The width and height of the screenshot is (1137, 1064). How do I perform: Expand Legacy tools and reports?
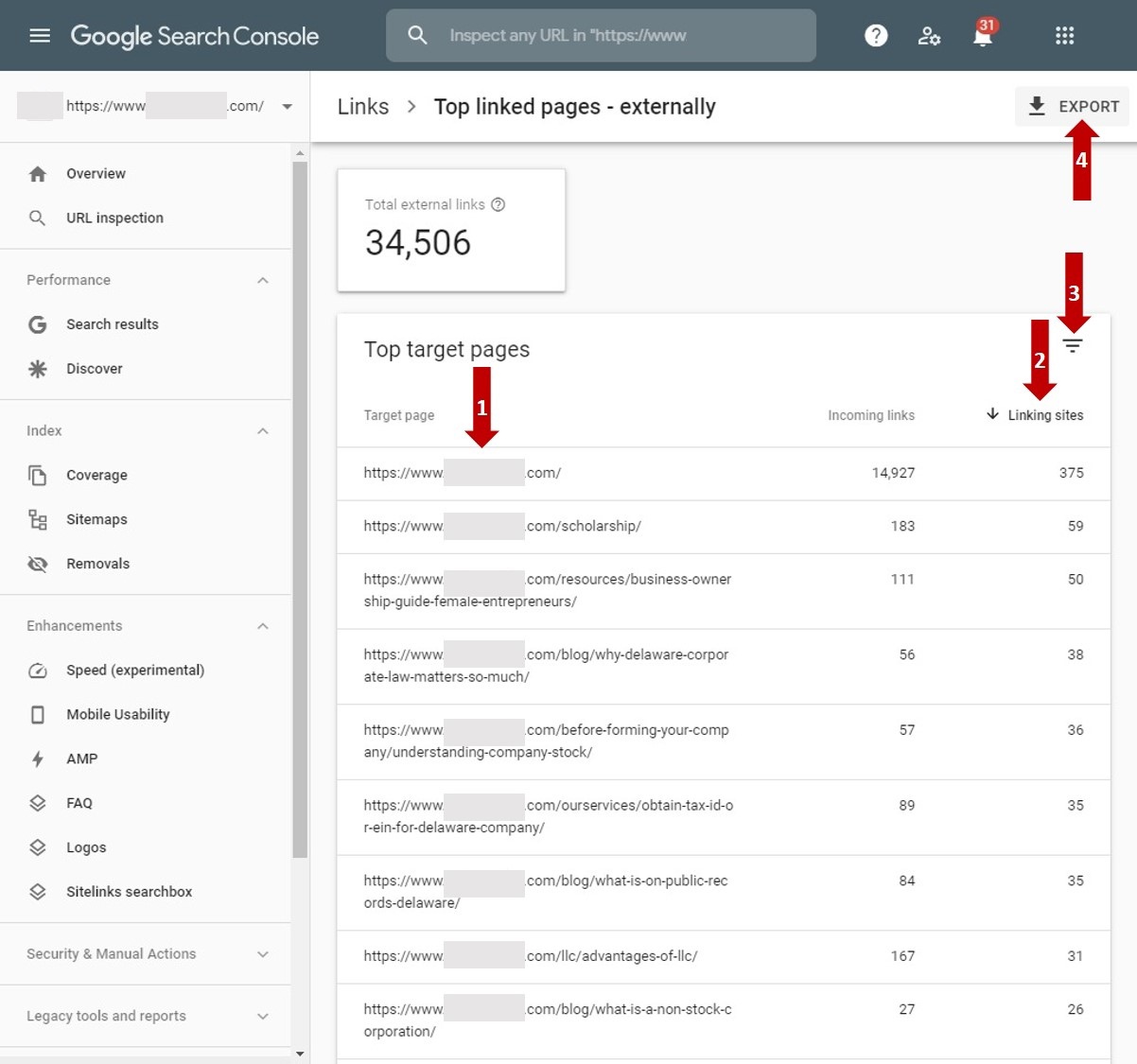pos(263,1017)
